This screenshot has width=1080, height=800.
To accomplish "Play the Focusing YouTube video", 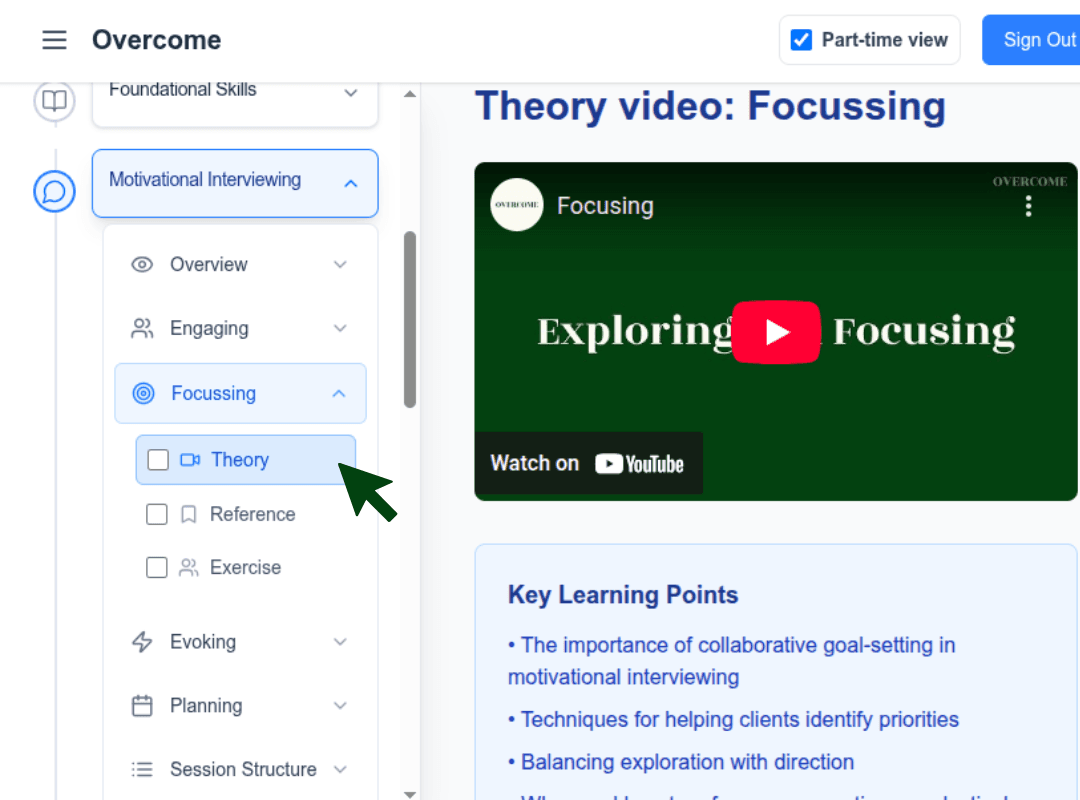I will pyautogui.click(x=776, y=331).
